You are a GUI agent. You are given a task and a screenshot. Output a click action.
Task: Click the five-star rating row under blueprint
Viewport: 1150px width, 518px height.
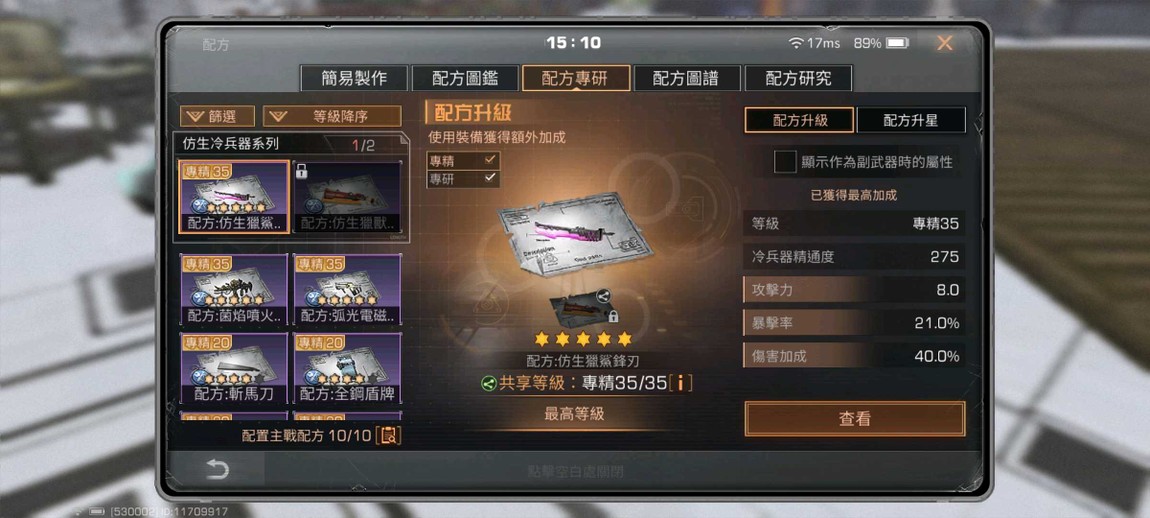[583, 339]
